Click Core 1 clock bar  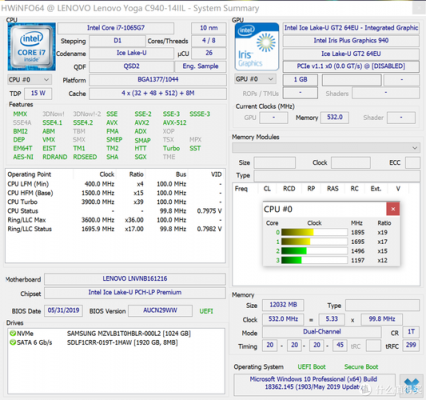[314, 242]
